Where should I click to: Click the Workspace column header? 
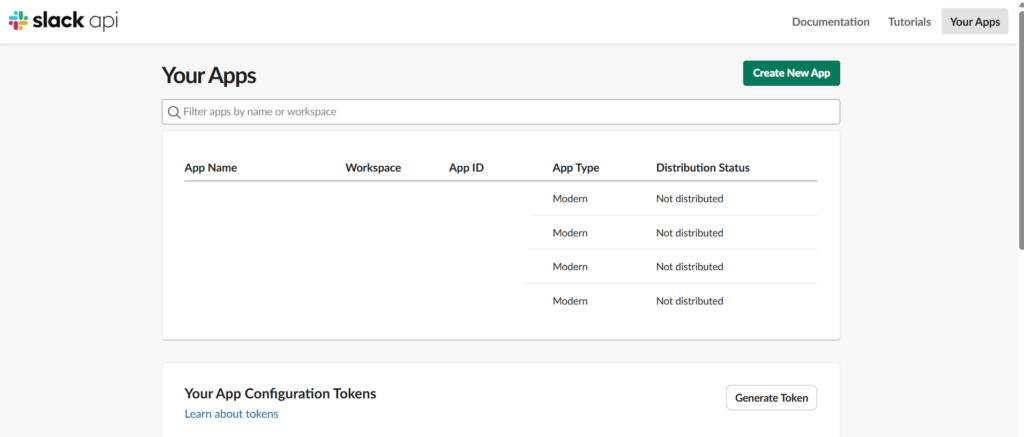[373, 168]
